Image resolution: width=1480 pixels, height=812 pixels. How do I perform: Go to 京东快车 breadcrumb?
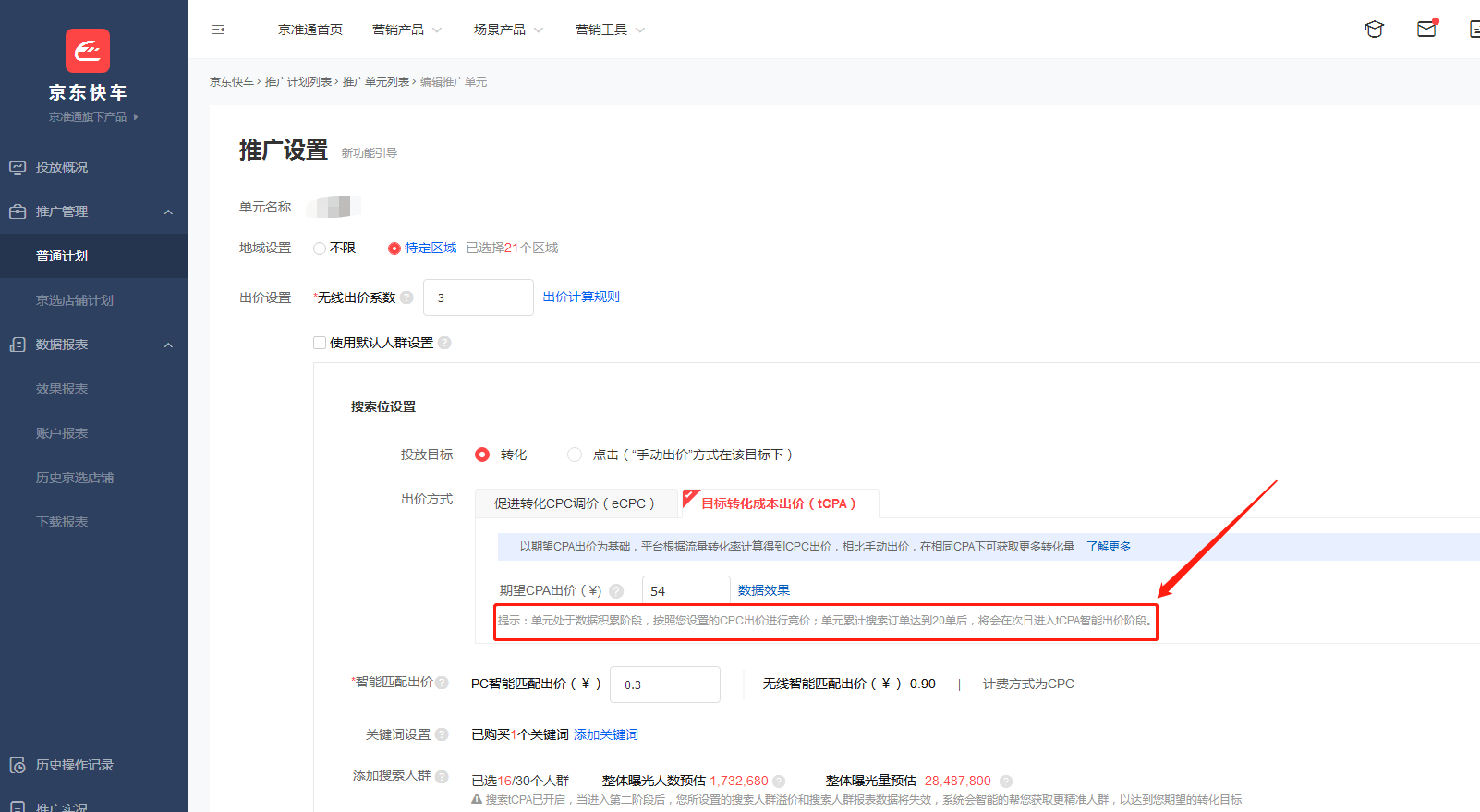coord(232,82)
